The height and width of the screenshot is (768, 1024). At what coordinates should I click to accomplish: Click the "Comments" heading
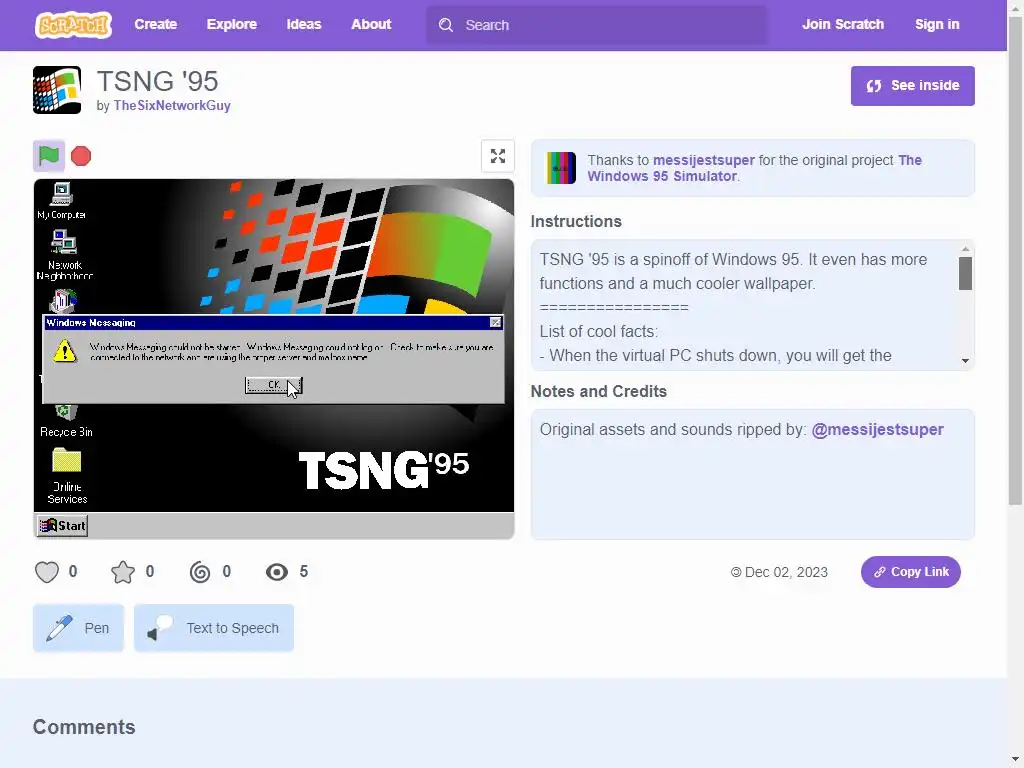point(84,727)
